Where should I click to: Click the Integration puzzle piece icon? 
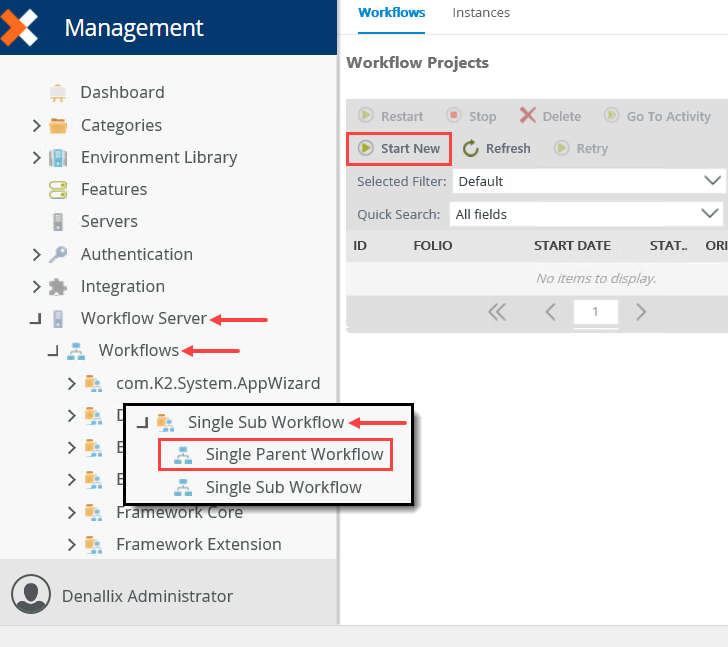pos(58,286)
